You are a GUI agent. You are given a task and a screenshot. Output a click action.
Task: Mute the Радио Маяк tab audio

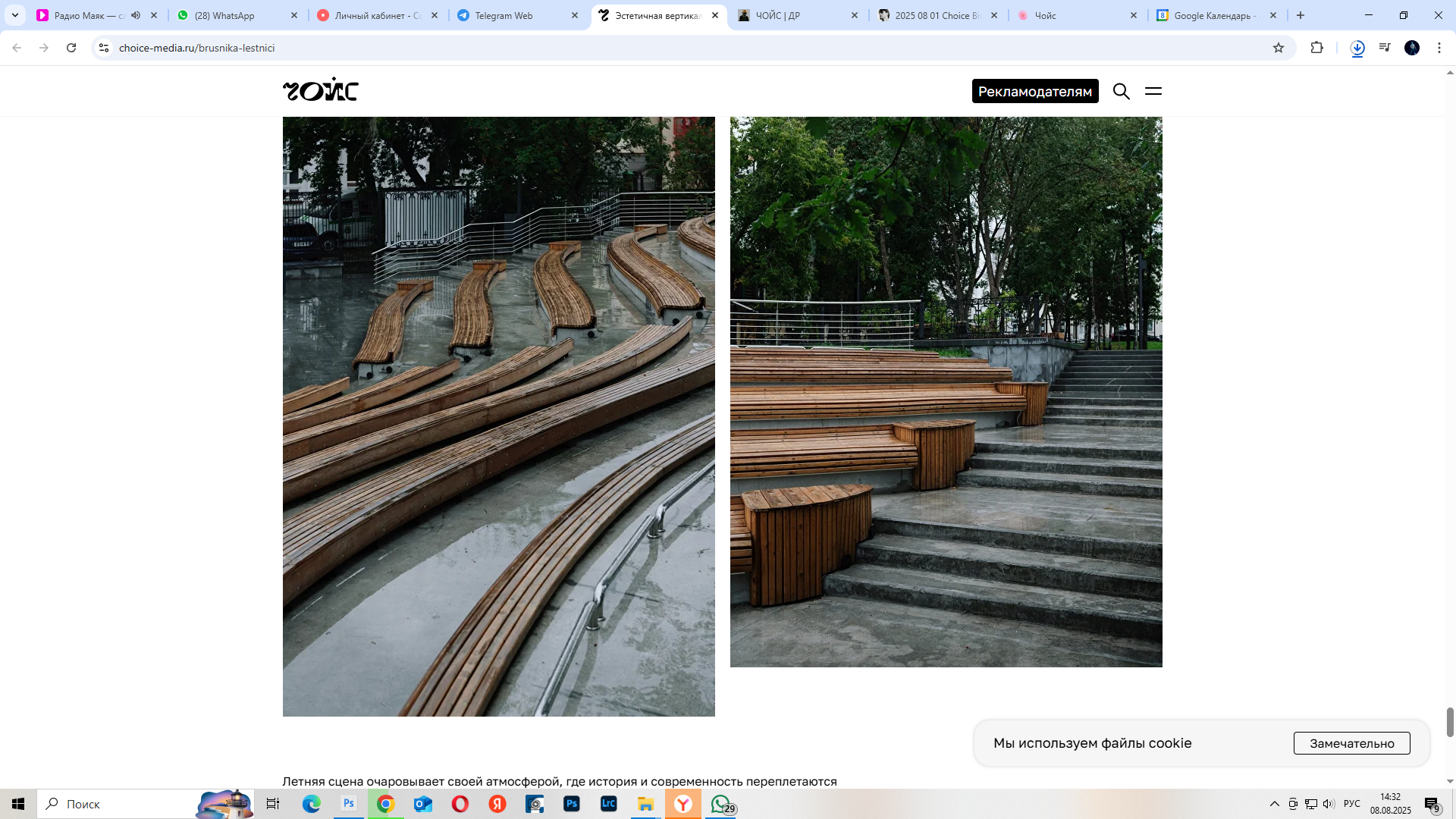136,15
